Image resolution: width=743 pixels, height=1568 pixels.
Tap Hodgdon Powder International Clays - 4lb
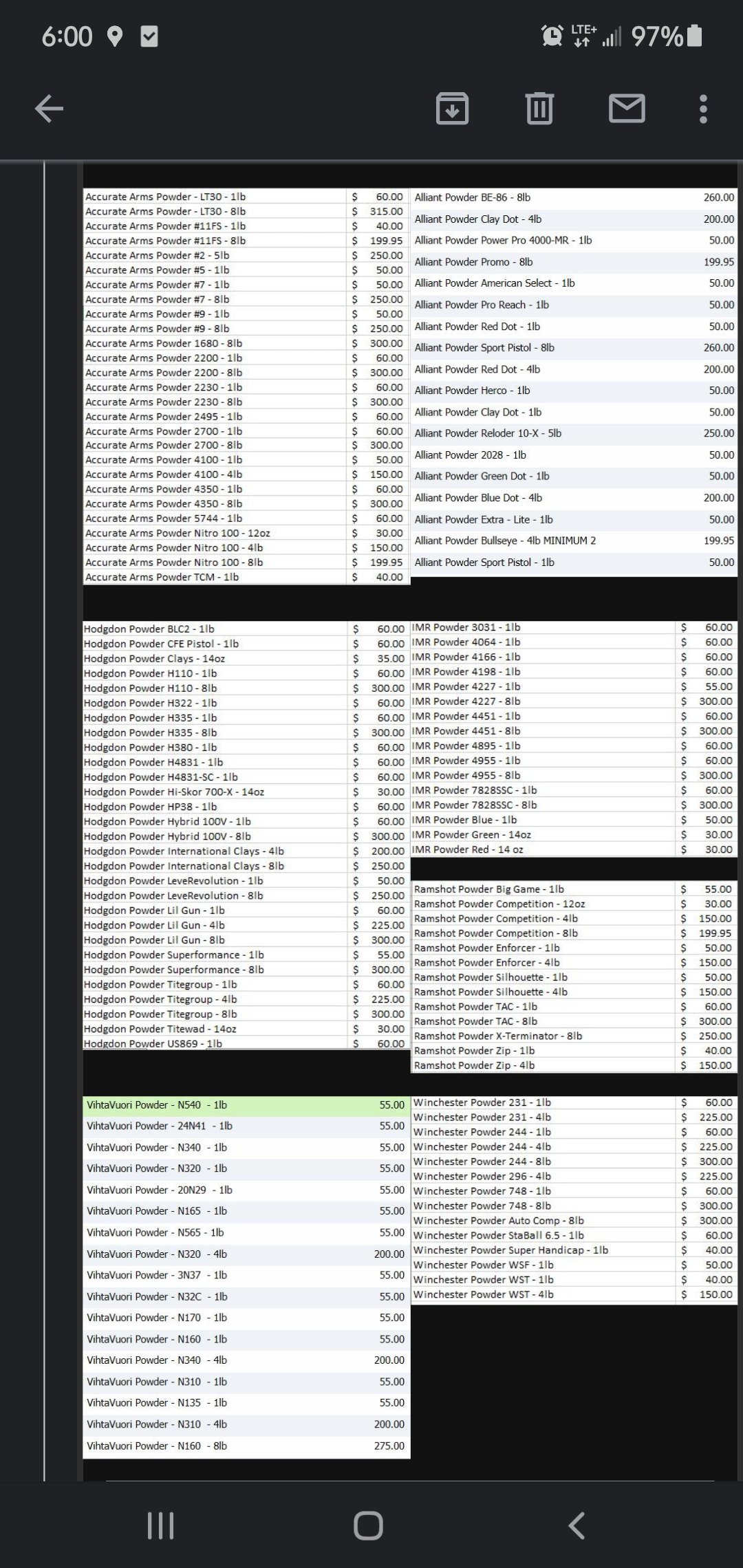184,851
